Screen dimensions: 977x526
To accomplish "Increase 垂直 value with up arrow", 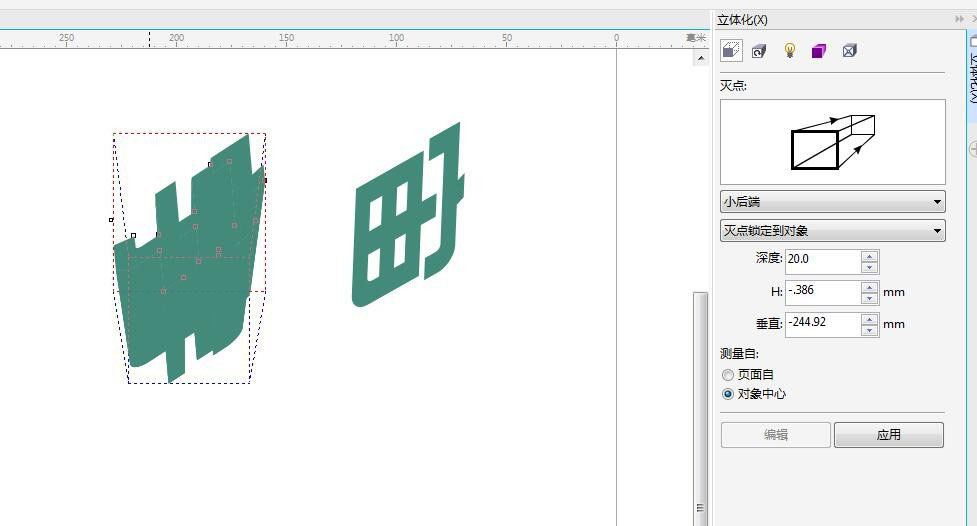I will click(869, 319).
